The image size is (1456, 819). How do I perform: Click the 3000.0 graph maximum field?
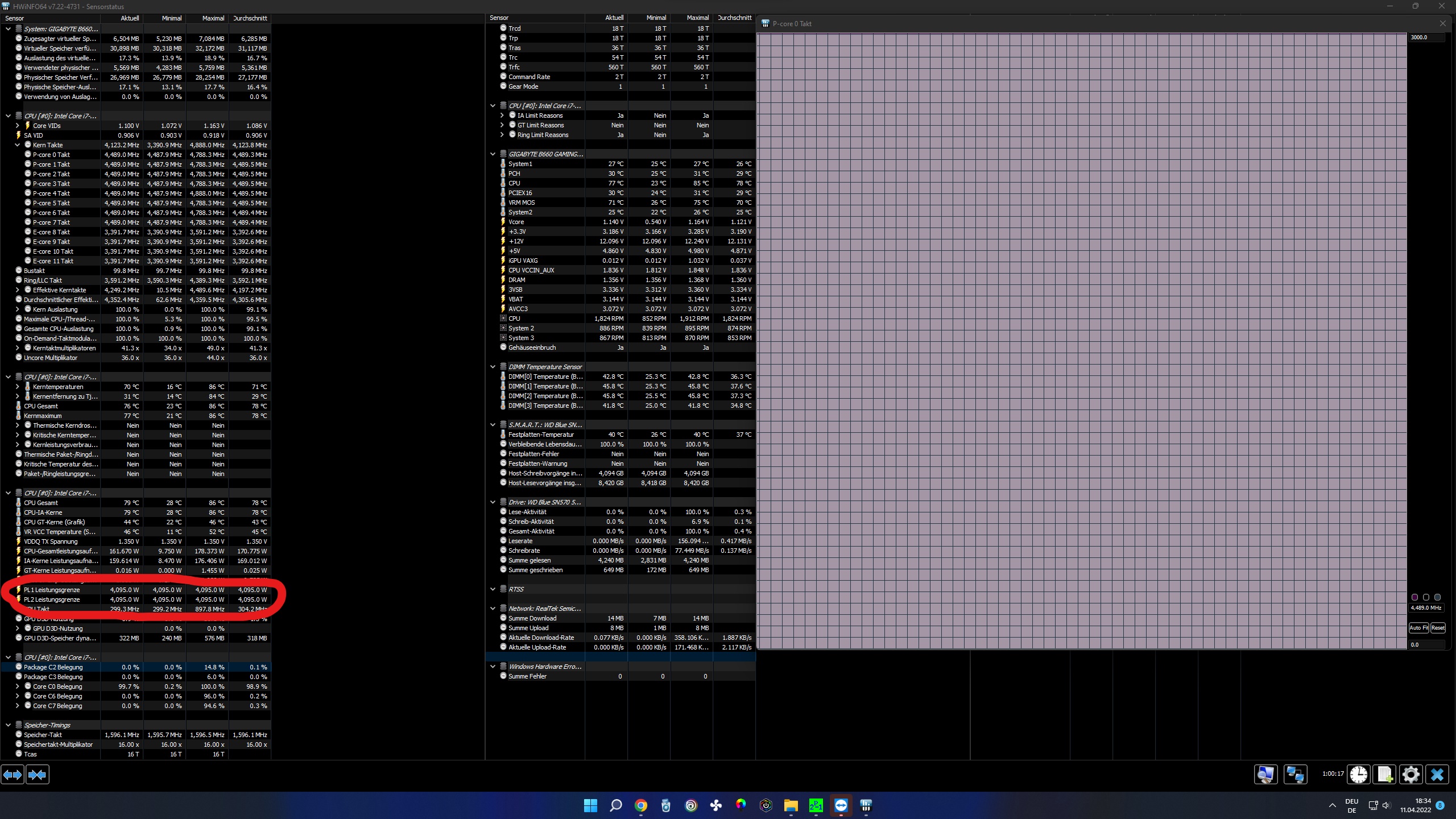point(1426,38)
